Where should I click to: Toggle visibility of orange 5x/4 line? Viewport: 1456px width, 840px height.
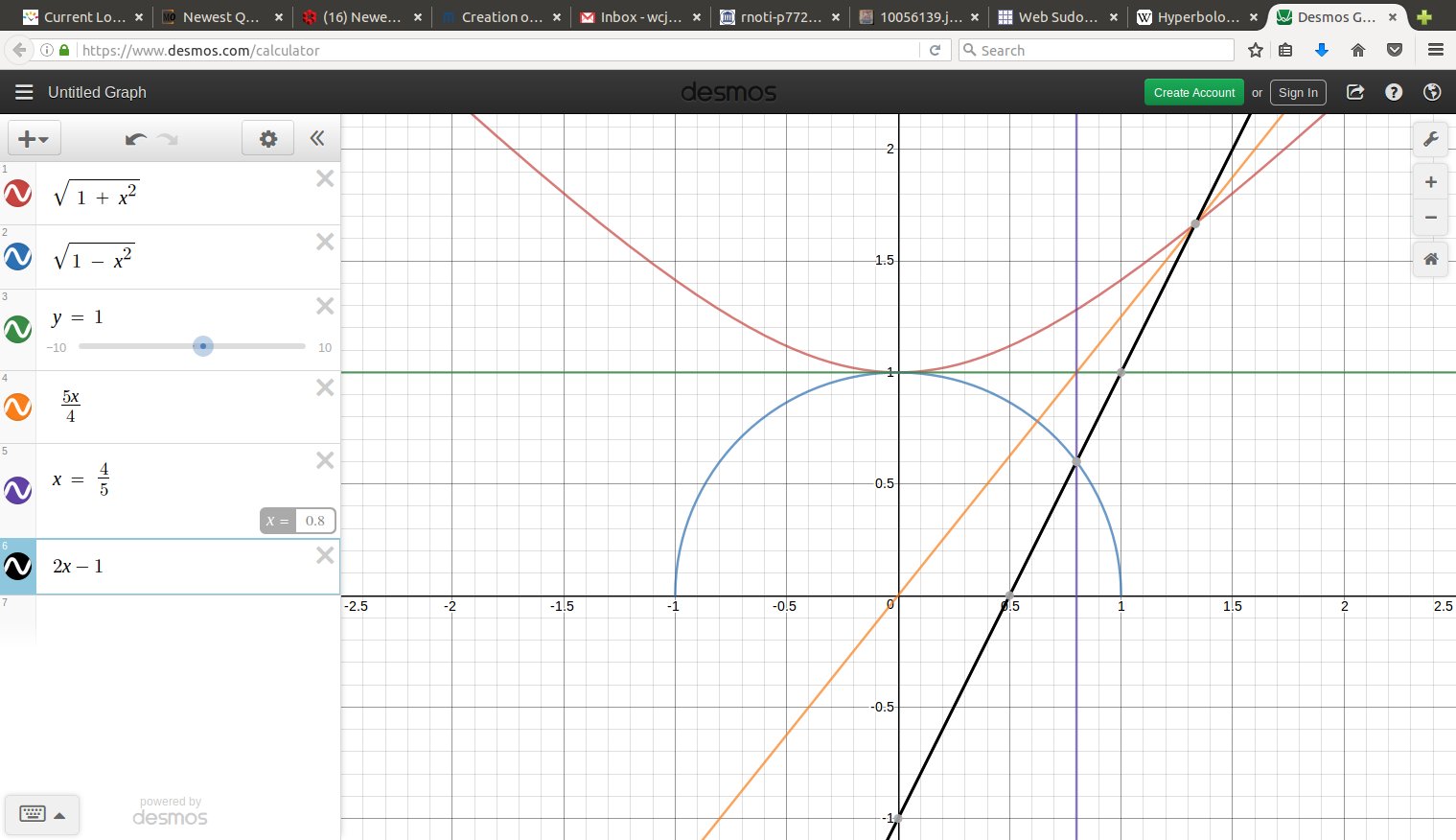point(18,407)
